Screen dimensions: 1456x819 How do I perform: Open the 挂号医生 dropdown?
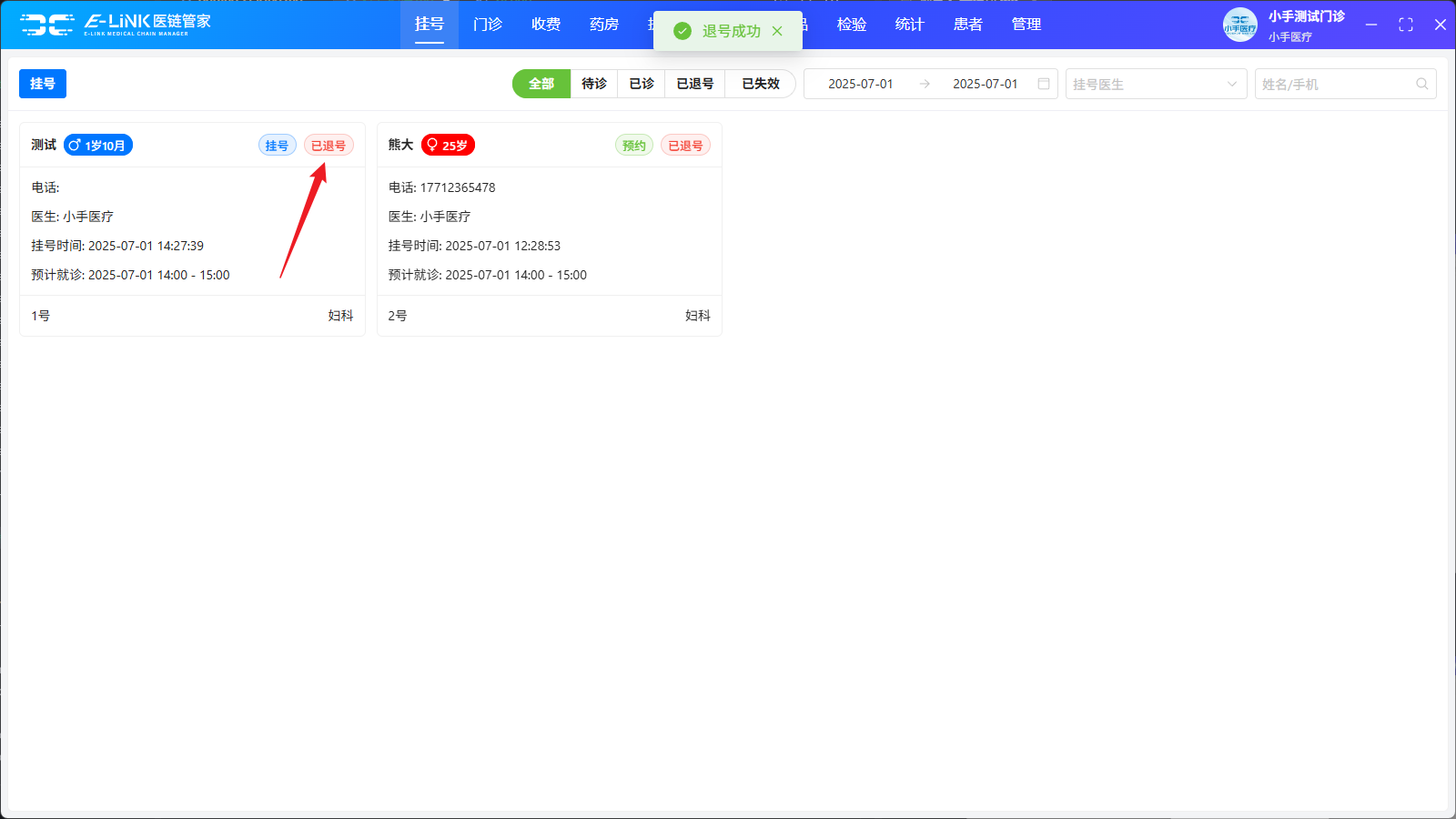click(1155, 84)
